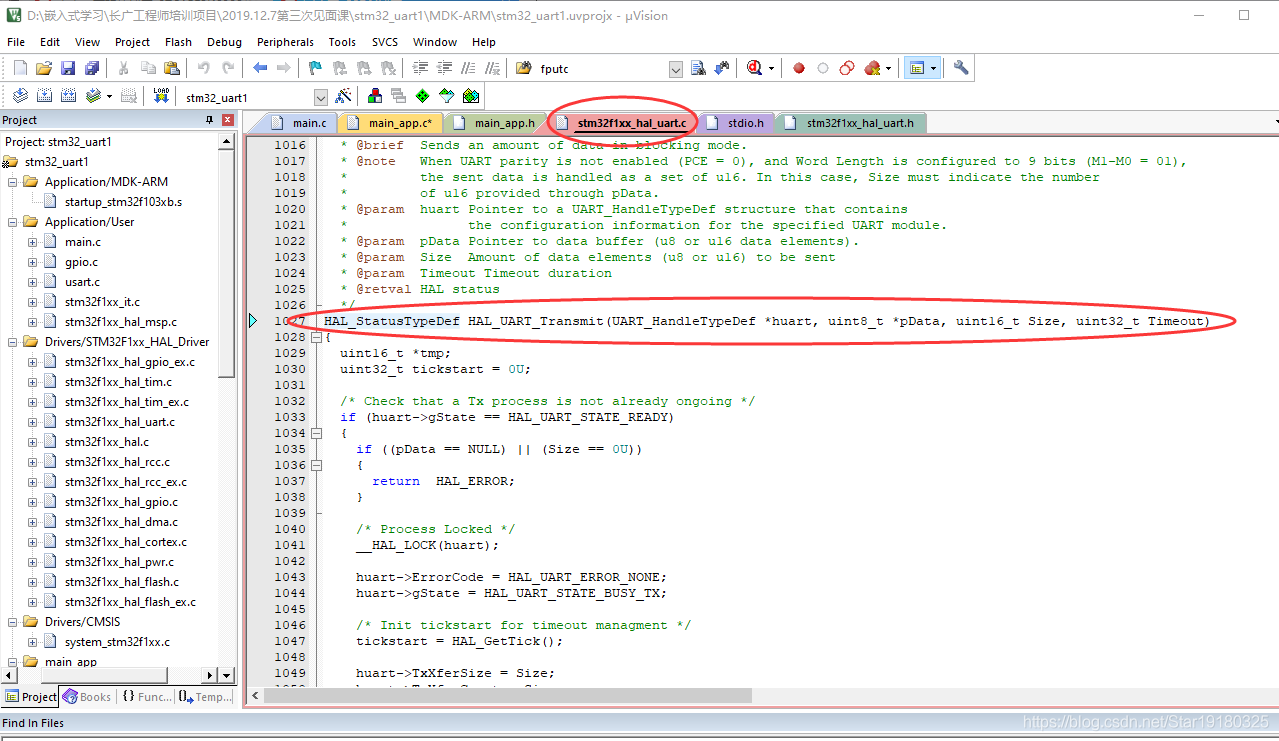This screenshot has height=741, width=1279.
Task: Toggle the fold marker at line 1036
Action: (317, 465)
